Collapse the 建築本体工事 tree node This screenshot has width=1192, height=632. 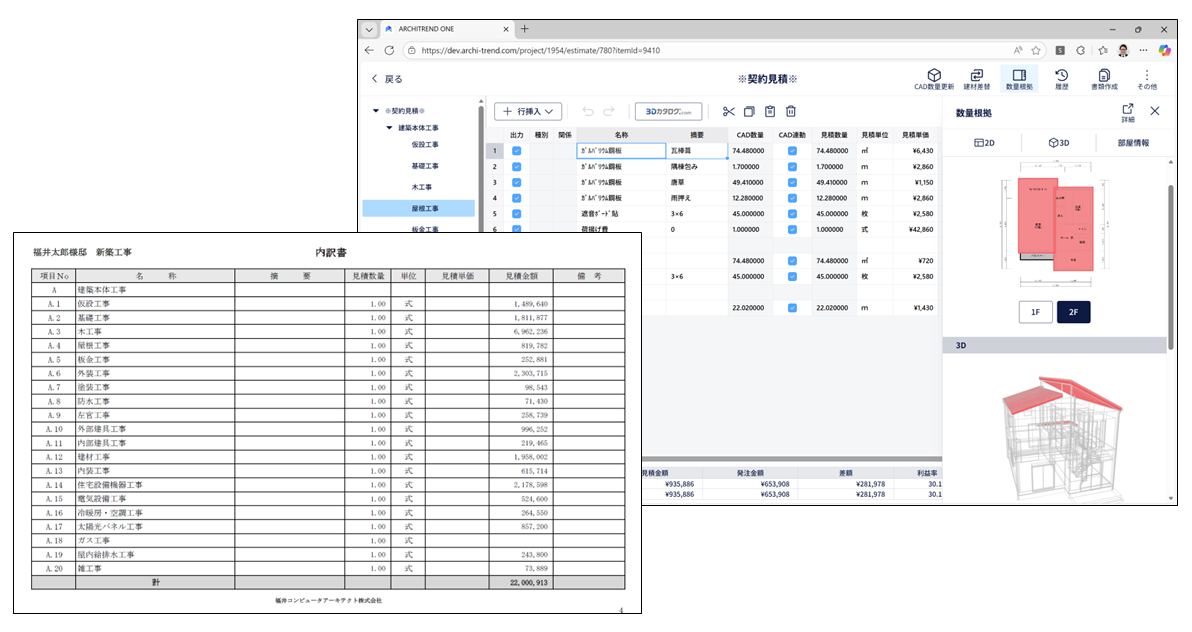389,128
